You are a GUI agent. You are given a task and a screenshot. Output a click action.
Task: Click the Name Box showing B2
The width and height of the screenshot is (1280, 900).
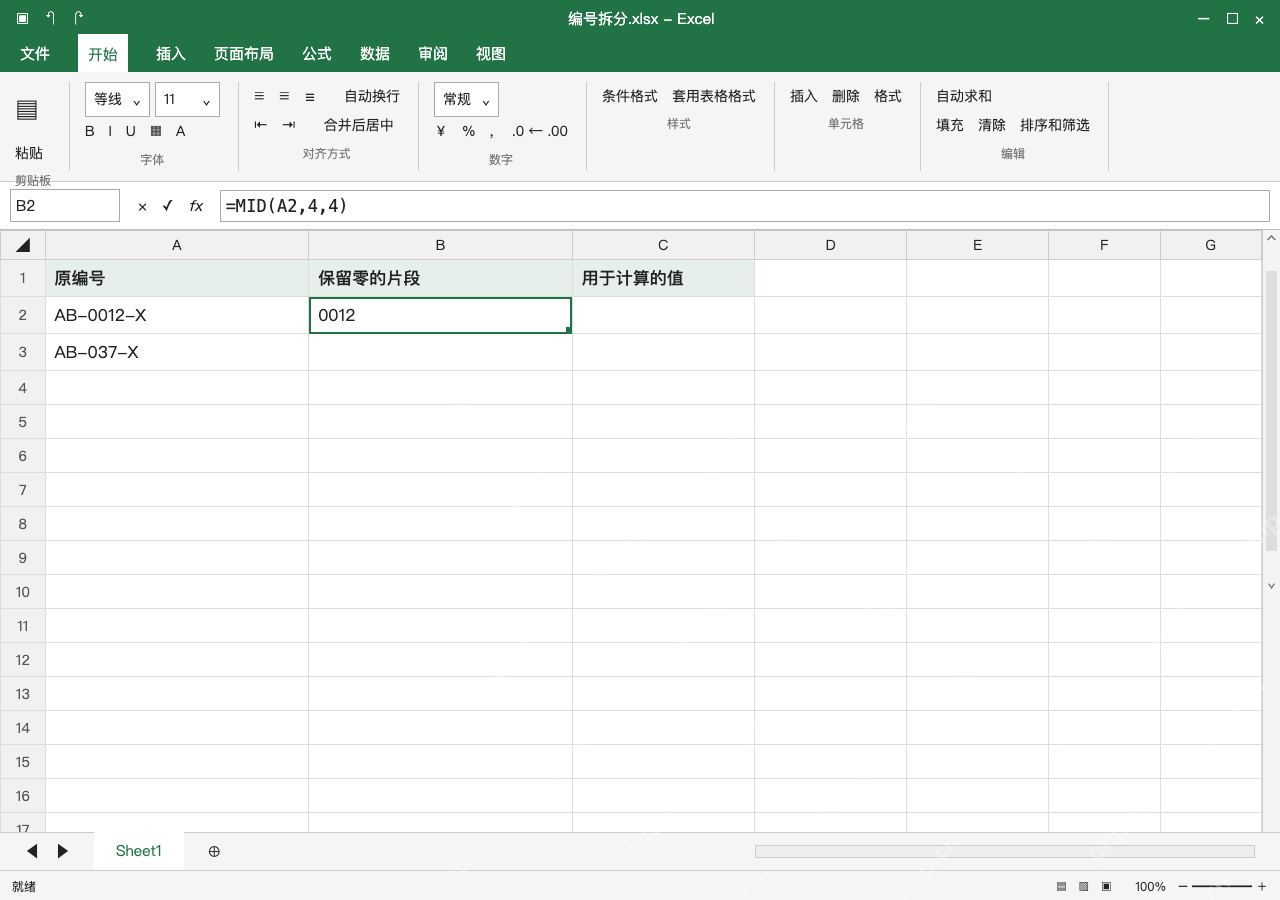pos(65,206)
